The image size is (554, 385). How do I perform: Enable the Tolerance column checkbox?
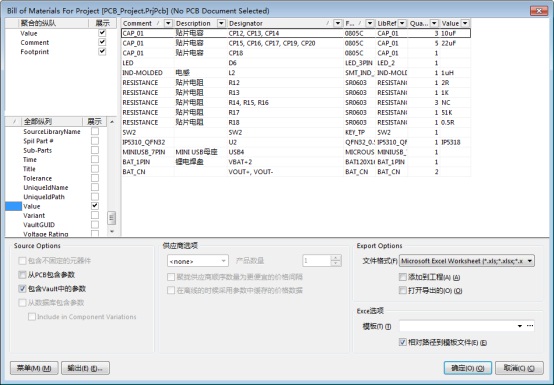[x=95, y=178]
